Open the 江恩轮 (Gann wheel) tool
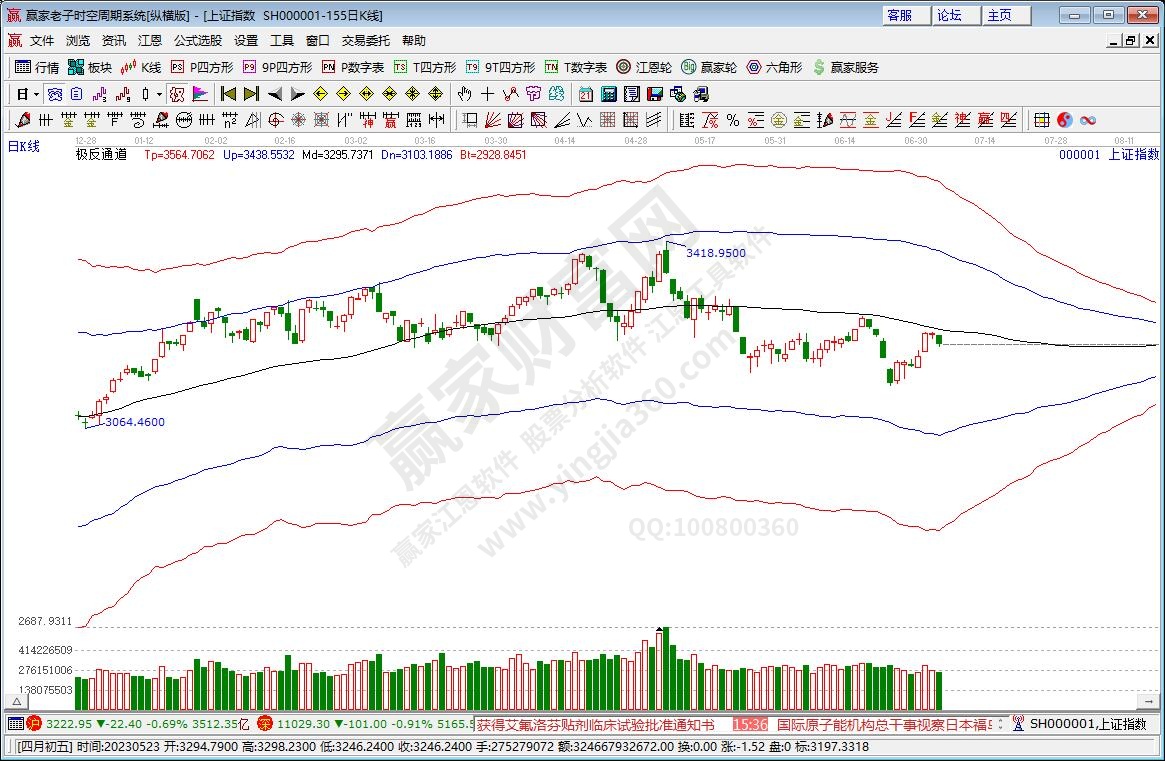 [x=644, y=67]
